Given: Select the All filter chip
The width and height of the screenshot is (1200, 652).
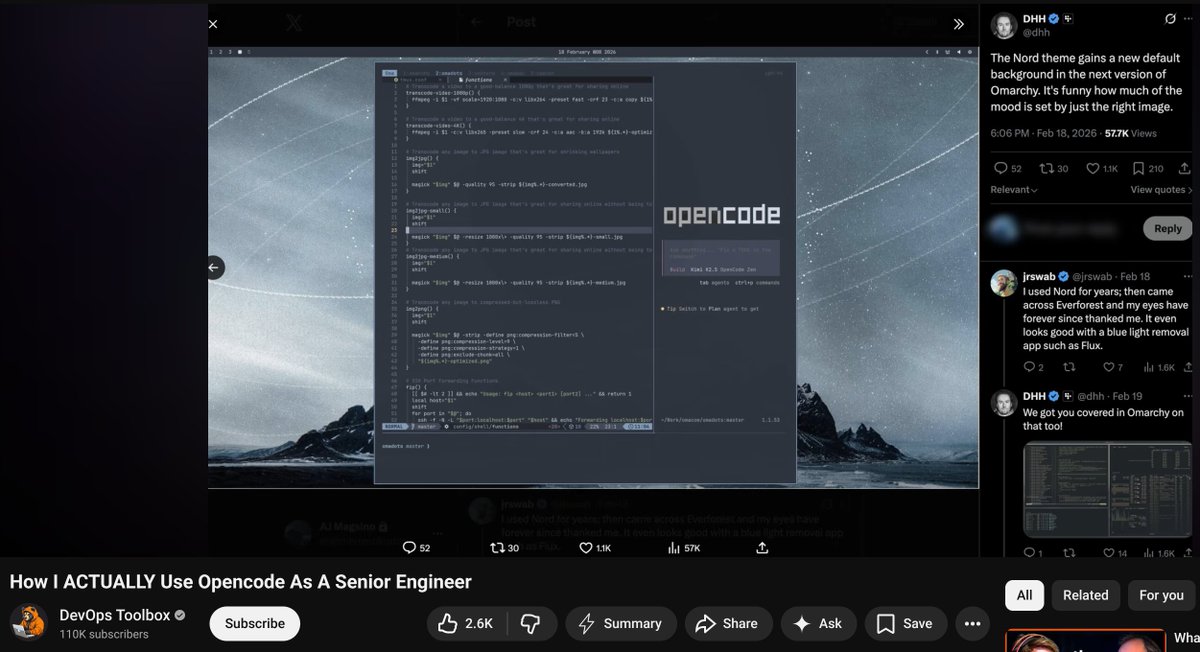Looking at the screenshot, I should 1024,595.
